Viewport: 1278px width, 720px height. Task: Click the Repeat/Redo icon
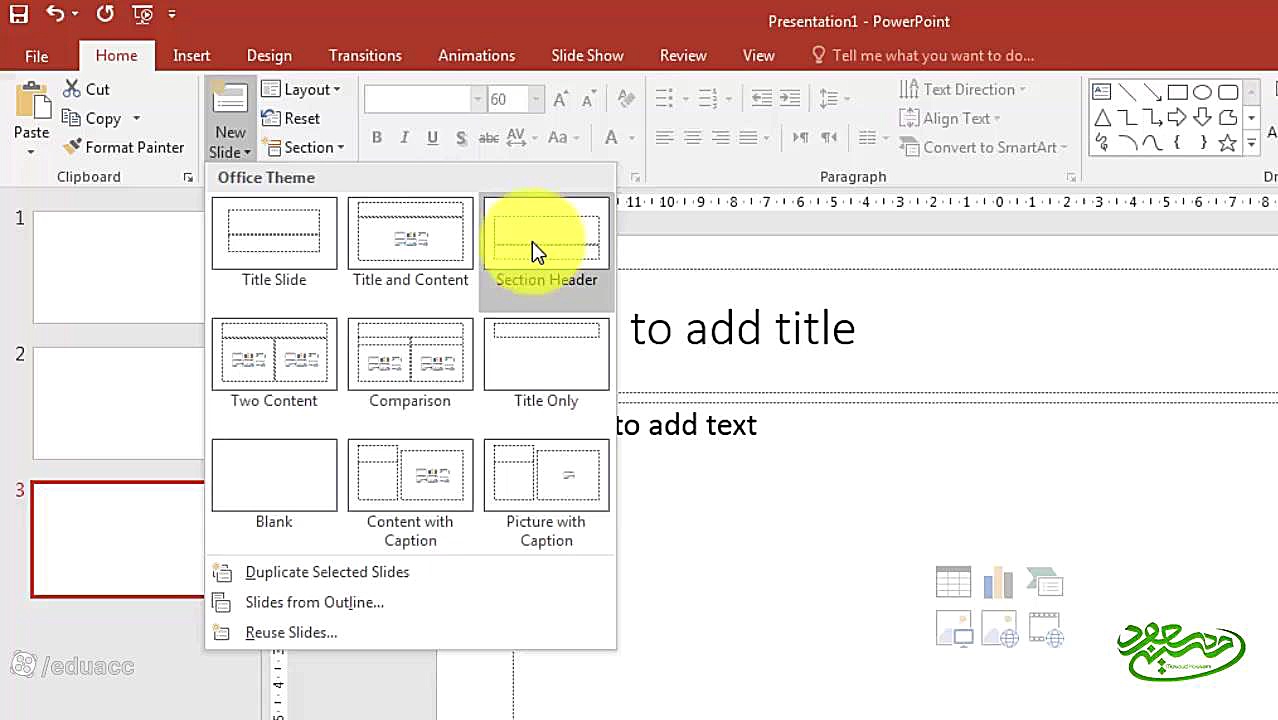pos(105,15)
